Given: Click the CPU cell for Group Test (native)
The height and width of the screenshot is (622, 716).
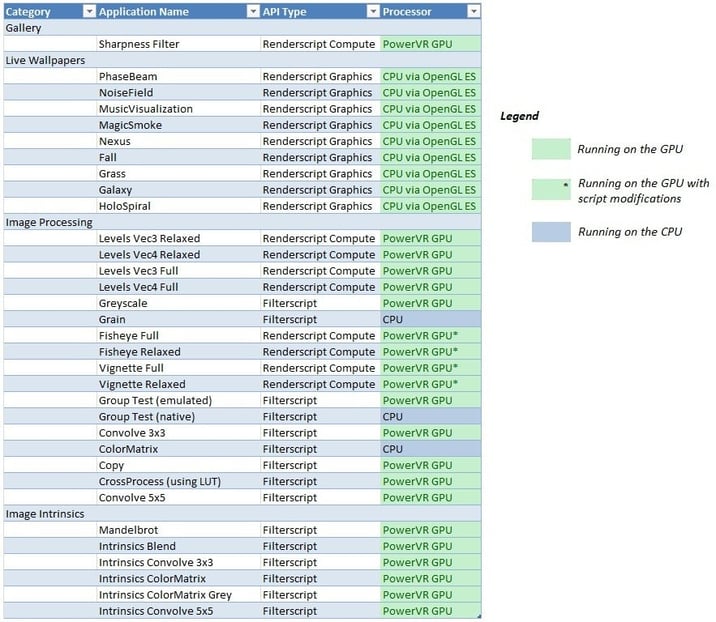Looking at the screenshot, I should [x=431, y=417].
